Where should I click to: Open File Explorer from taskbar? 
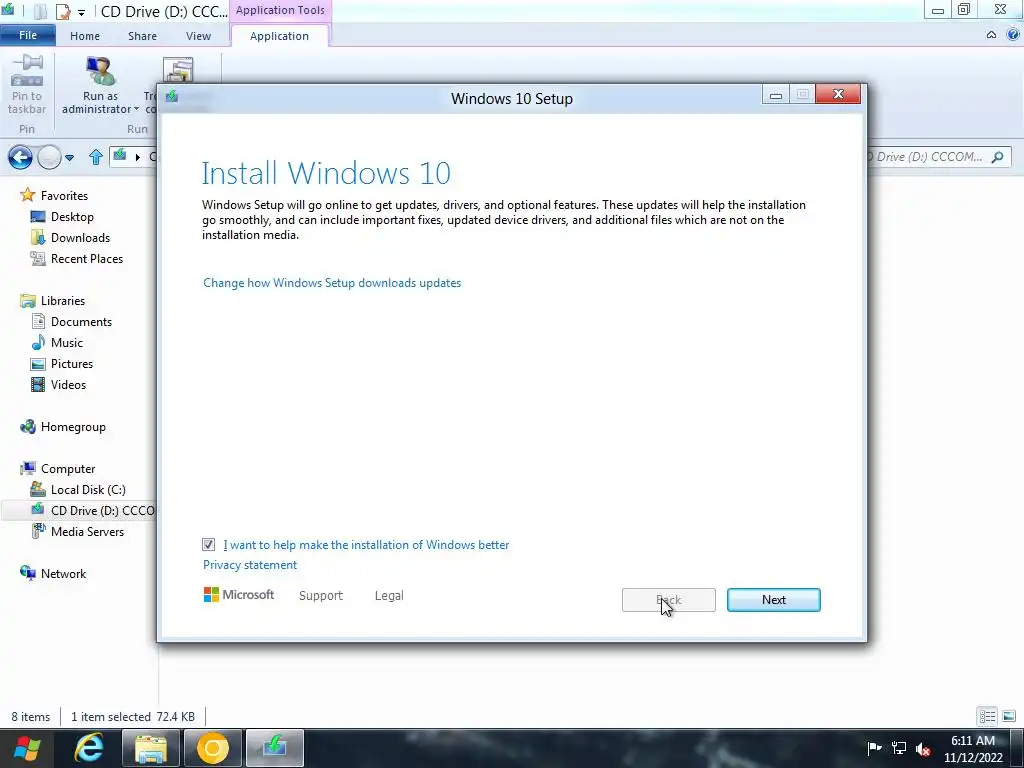(x=151, y=748)
